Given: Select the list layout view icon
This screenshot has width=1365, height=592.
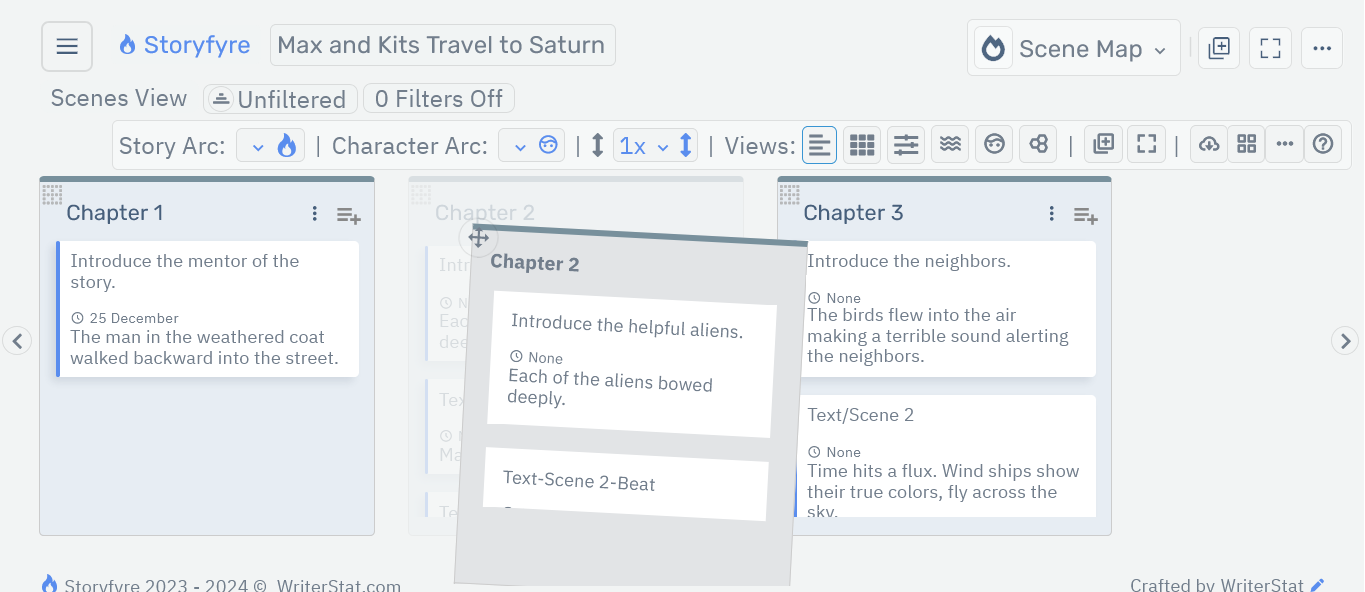Looking at the screenshot, I should [x=819, y=144].
